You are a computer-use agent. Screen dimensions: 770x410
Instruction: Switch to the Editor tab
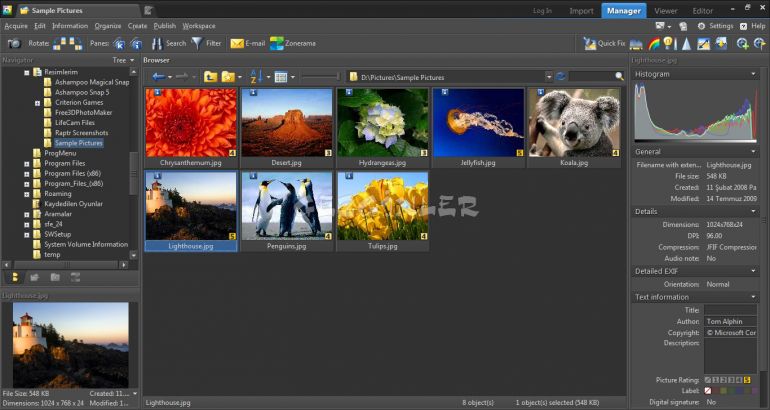703,11
